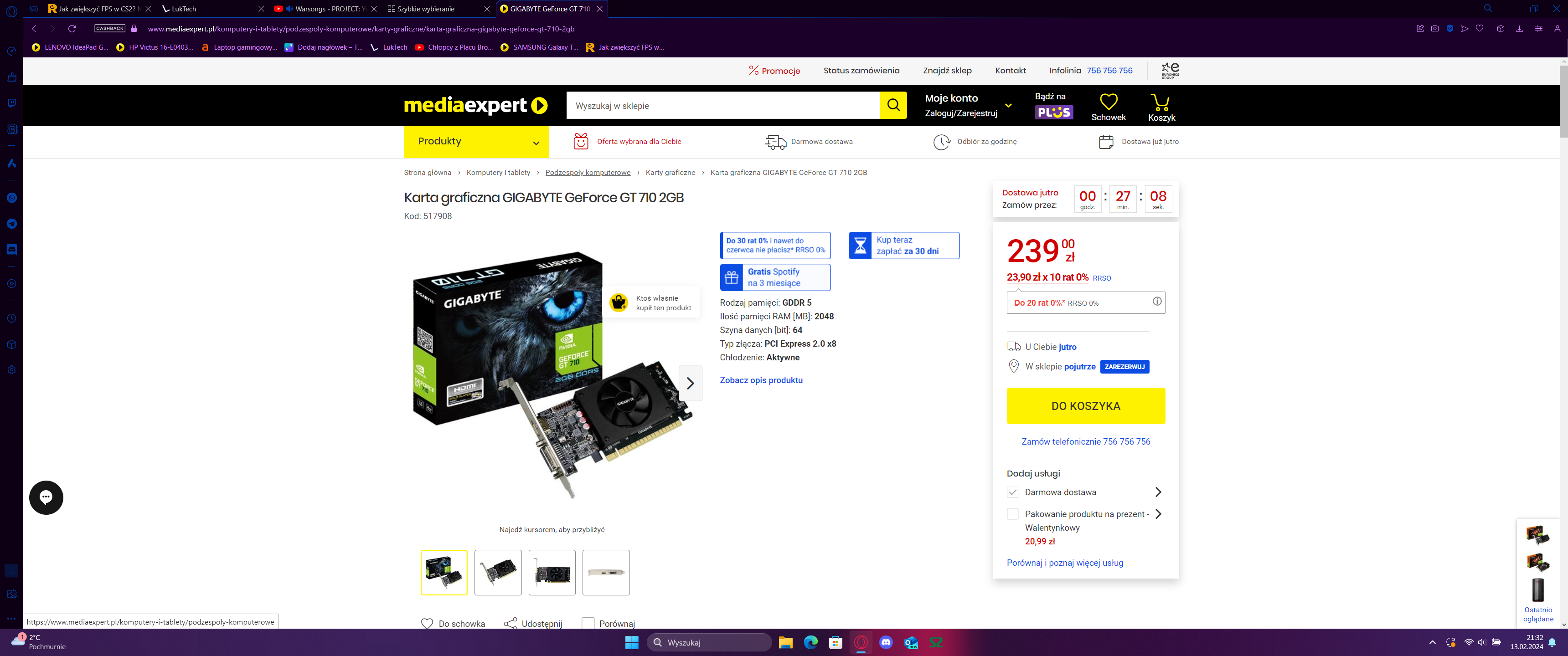Show next product image arrow
The image size is (1568, 656).
point(690,383)
